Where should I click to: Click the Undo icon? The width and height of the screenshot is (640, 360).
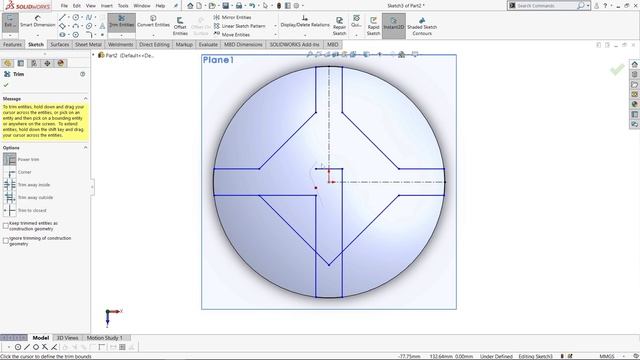(x=252, y=6)
